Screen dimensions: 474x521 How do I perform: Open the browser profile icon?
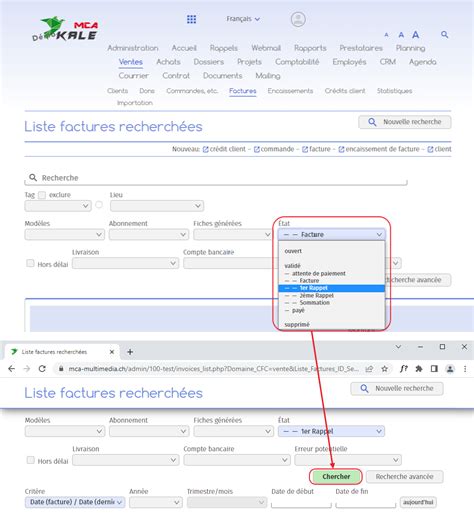point(450,369)
